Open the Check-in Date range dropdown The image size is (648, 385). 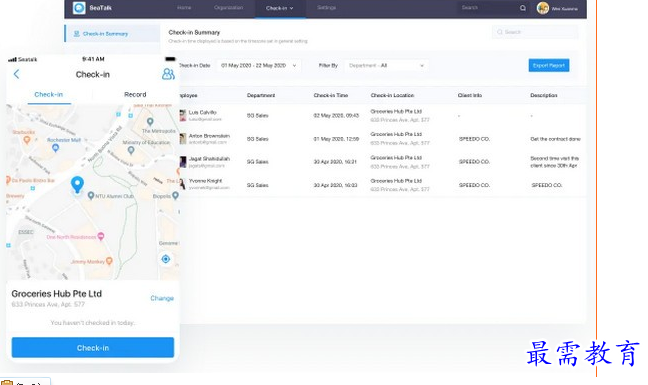pos(259,66)
